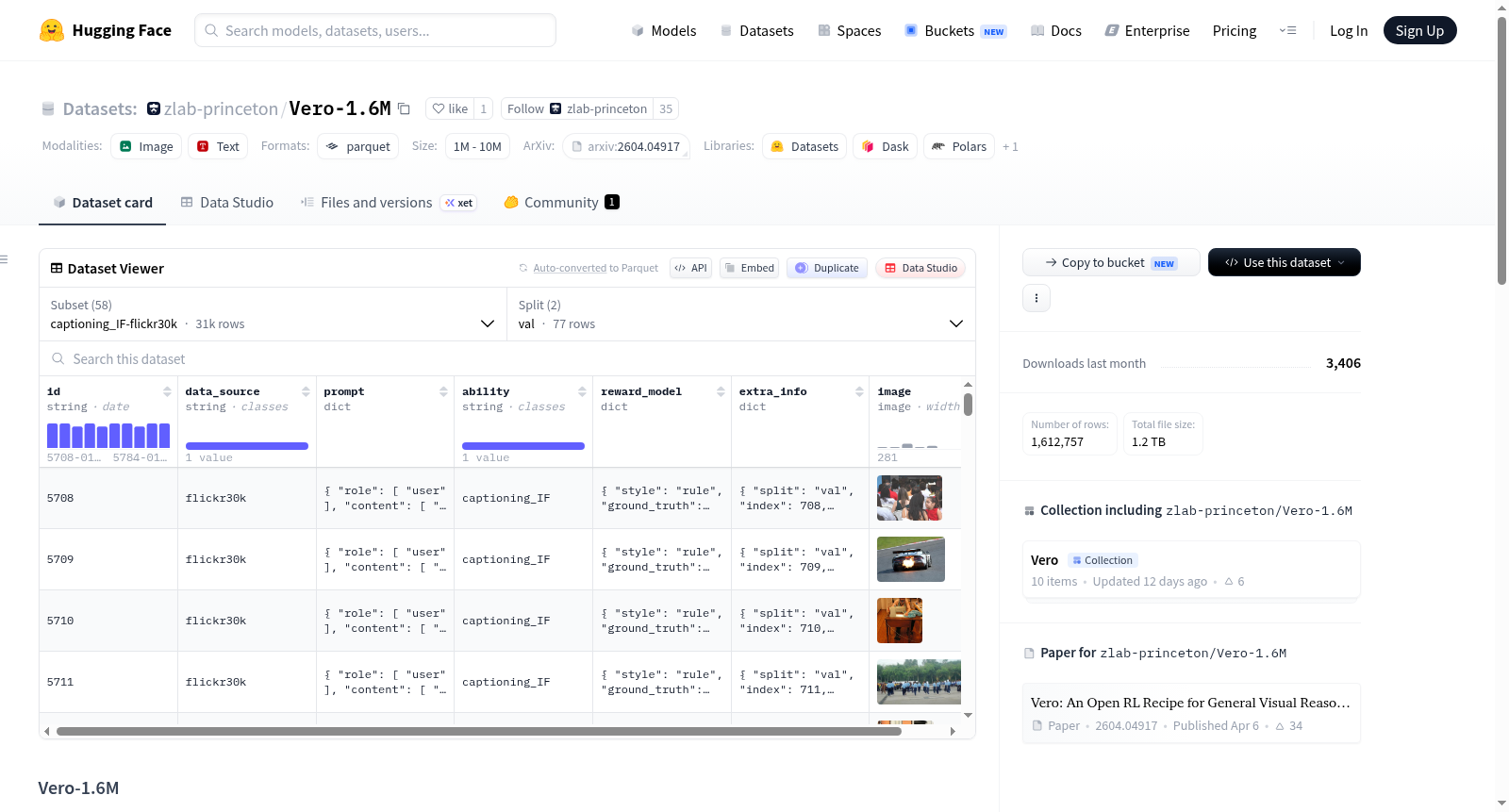
Task: Open the Files and versions tab
Action: pos(389,202)
